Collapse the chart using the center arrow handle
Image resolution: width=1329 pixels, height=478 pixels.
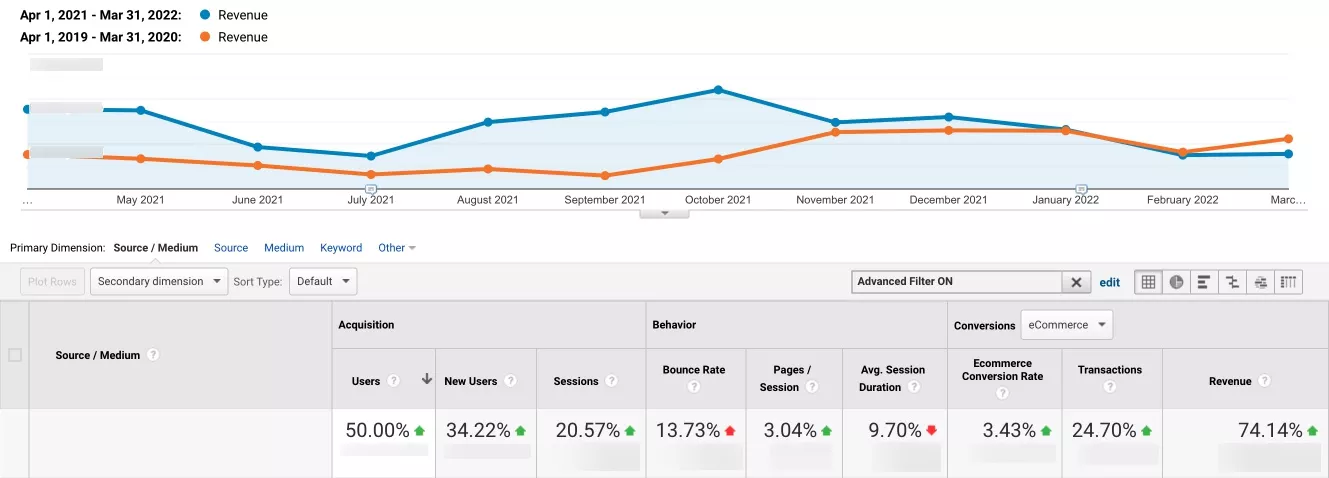[664, 213]
